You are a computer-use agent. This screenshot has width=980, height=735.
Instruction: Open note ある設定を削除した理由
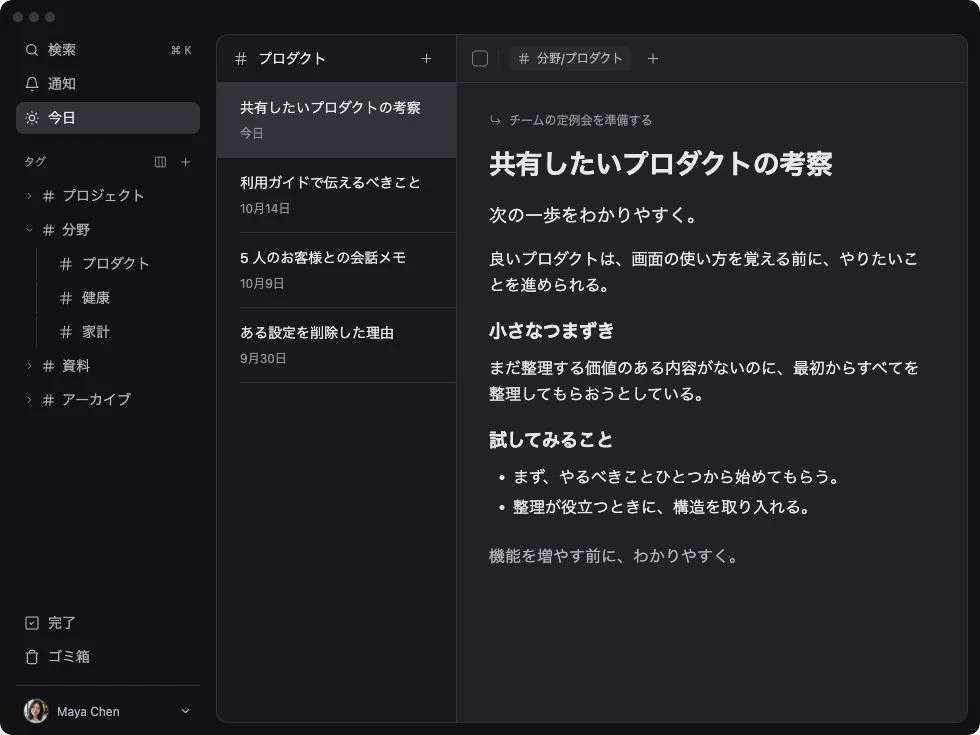pyautogui.click(x=336, y=345)
